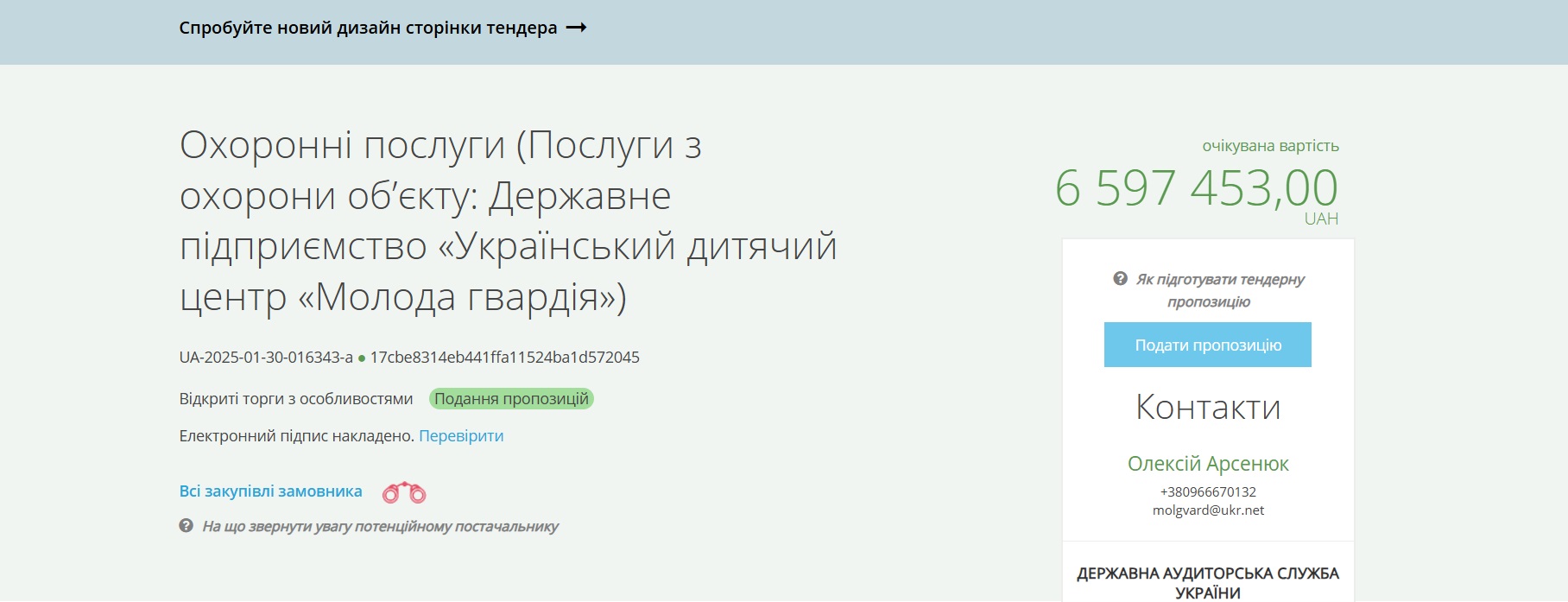Click contact name 'Олексій Арсенюк'
Viewport: 1568px width, 602px height.
1207,464
